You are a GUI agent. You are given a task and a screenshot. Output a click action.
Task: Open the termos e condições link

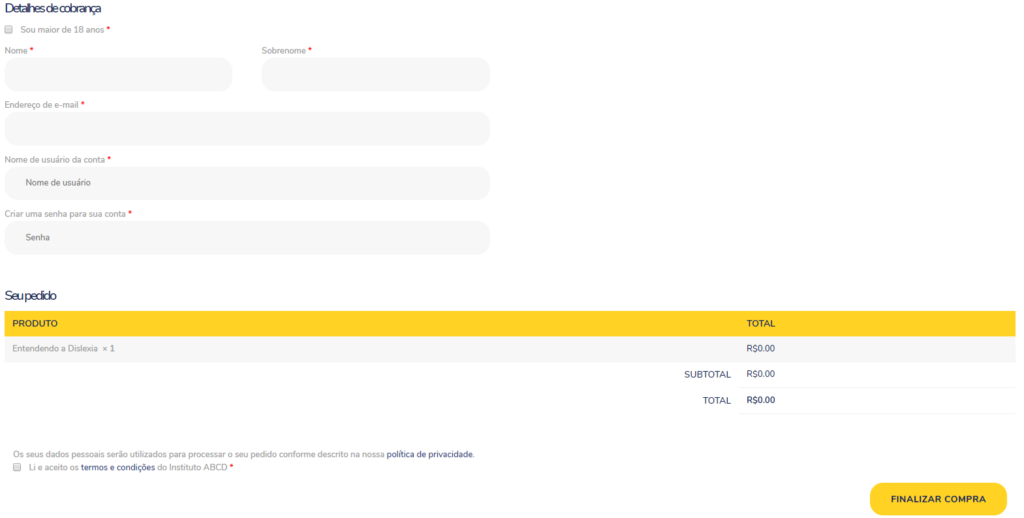click(118, 467)
